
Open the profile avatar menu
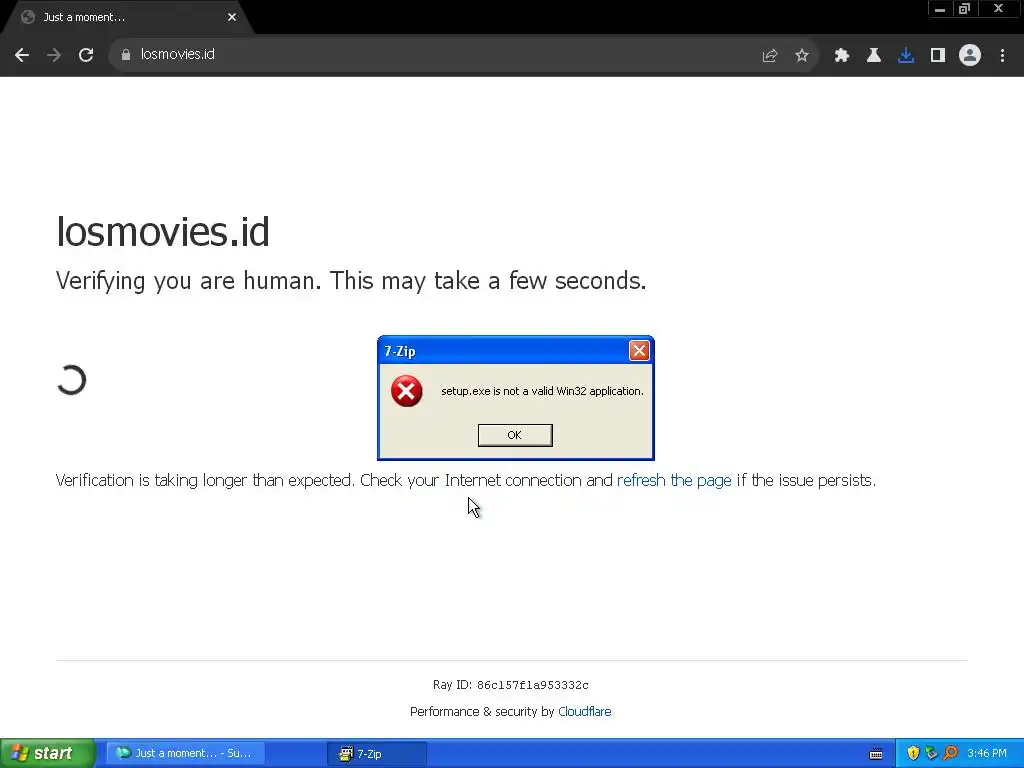[970, 56]
